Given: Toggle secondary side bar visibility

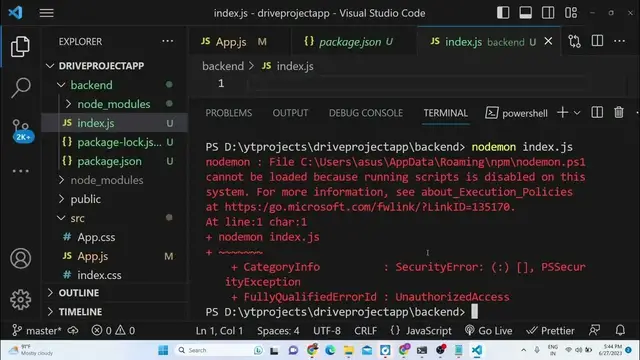Looking at the screenshot, I should [548, 13].
